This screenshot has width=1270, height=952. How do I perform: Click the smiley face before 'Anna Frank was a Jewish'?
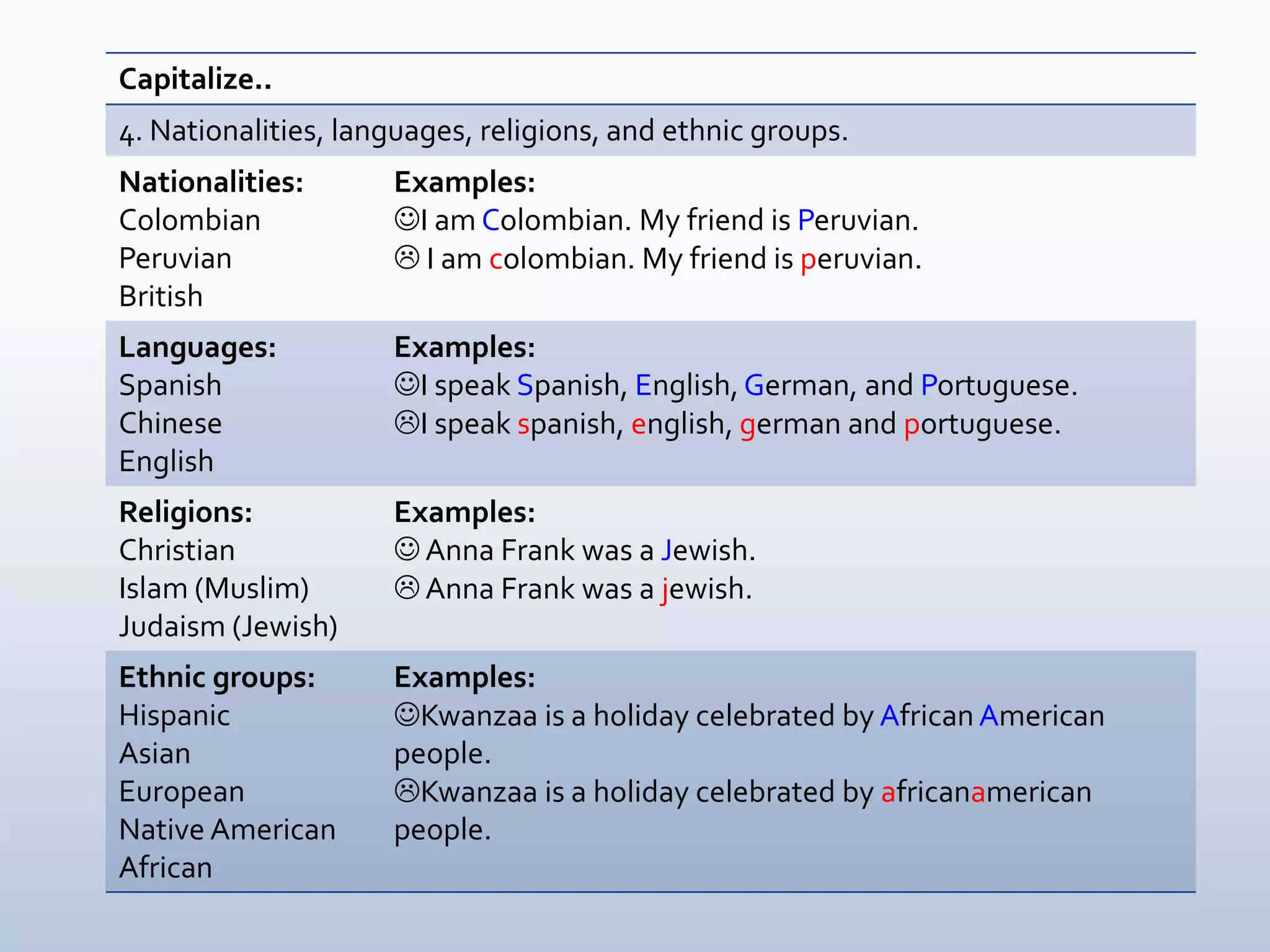click(407, 549)
